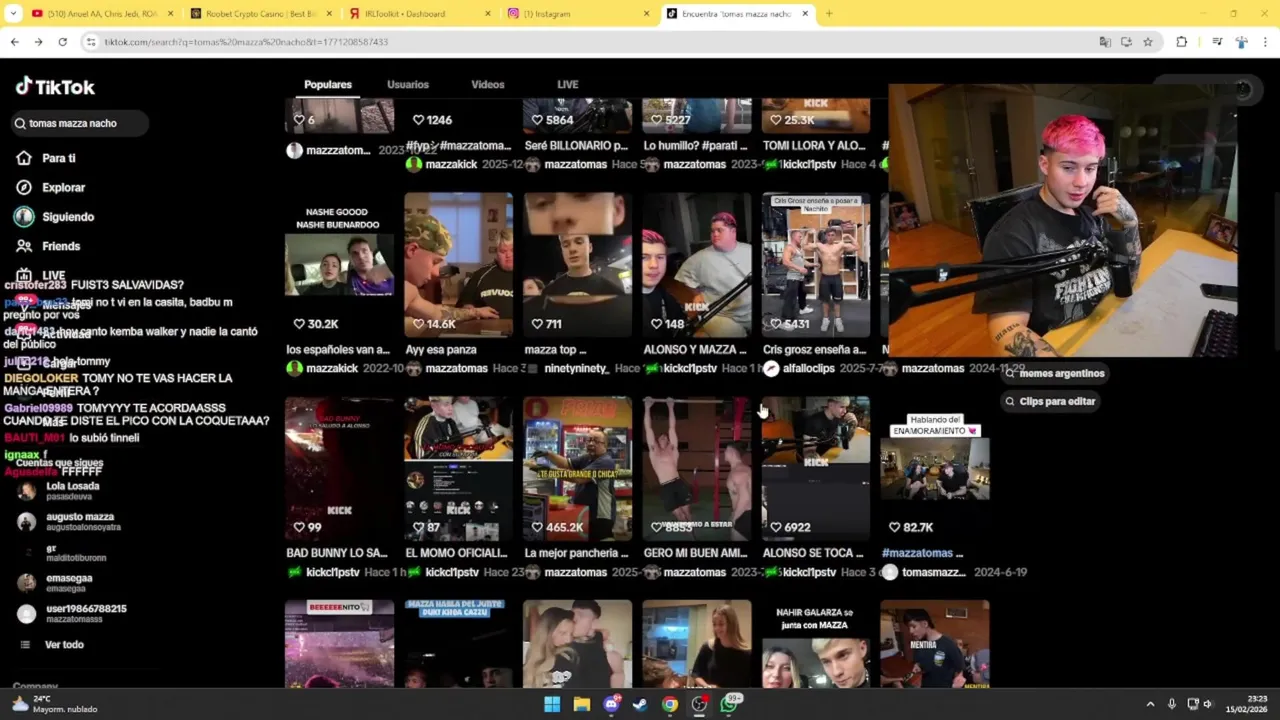
Task: Open Discord from the taskbar
Action: click(x=611, y=704)
